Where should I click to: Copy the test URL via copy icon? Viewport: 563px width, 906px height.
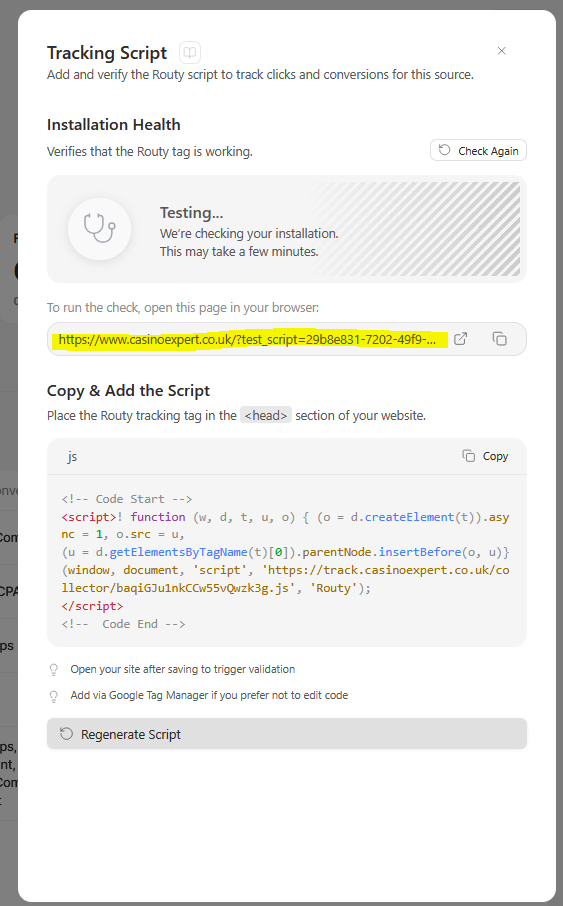[x=499, y=339]
